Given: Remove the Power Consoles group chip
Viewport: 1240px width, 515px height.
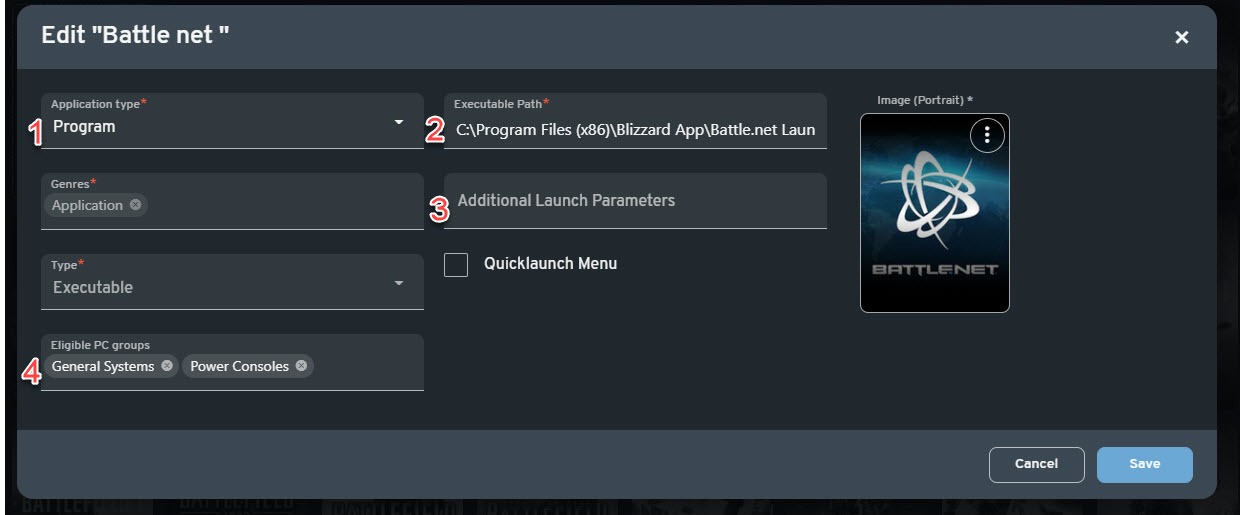Looking at the screenshot, I should pos(301,366).
